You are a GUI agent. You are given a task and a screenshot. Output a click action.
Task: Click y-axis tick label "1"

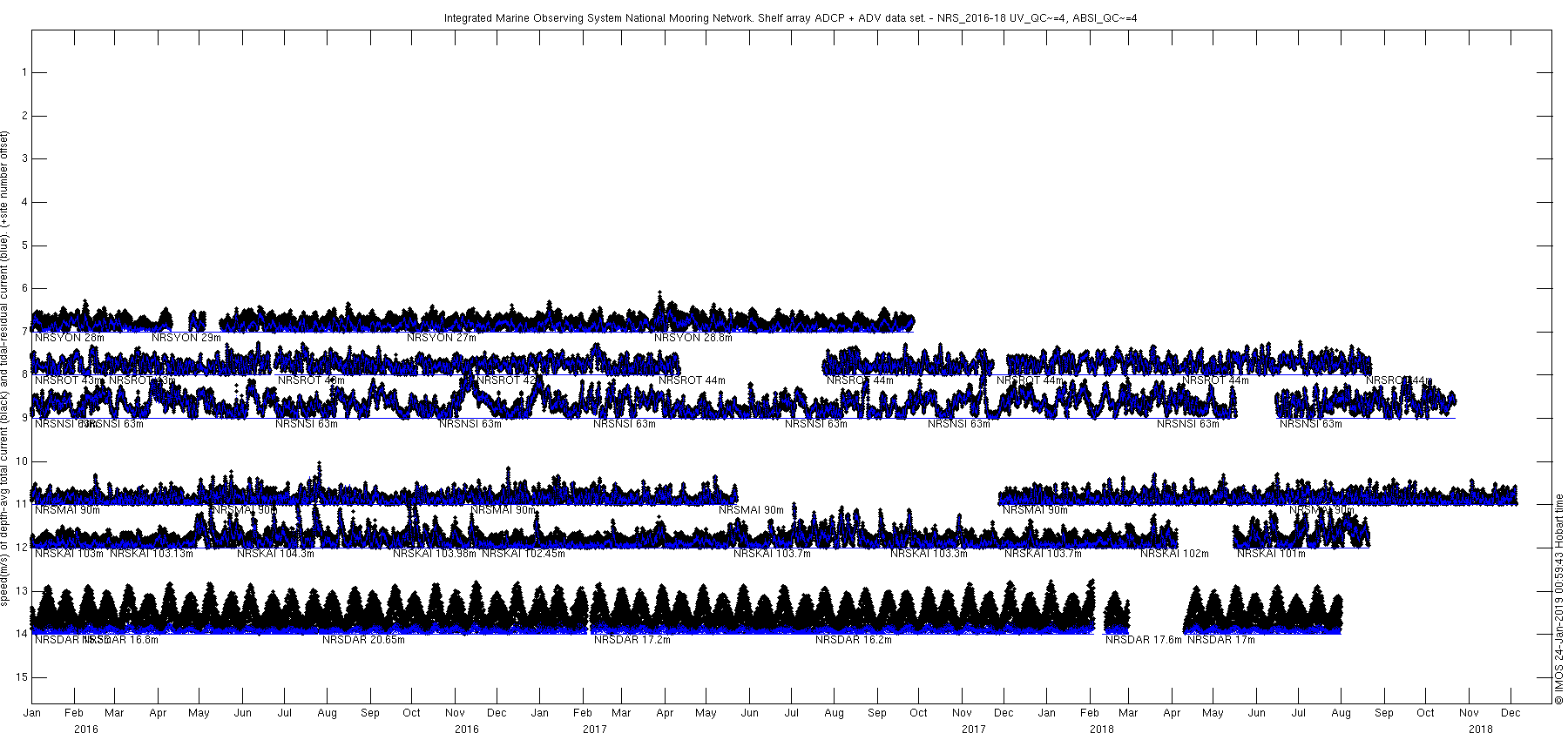point(24,72)
